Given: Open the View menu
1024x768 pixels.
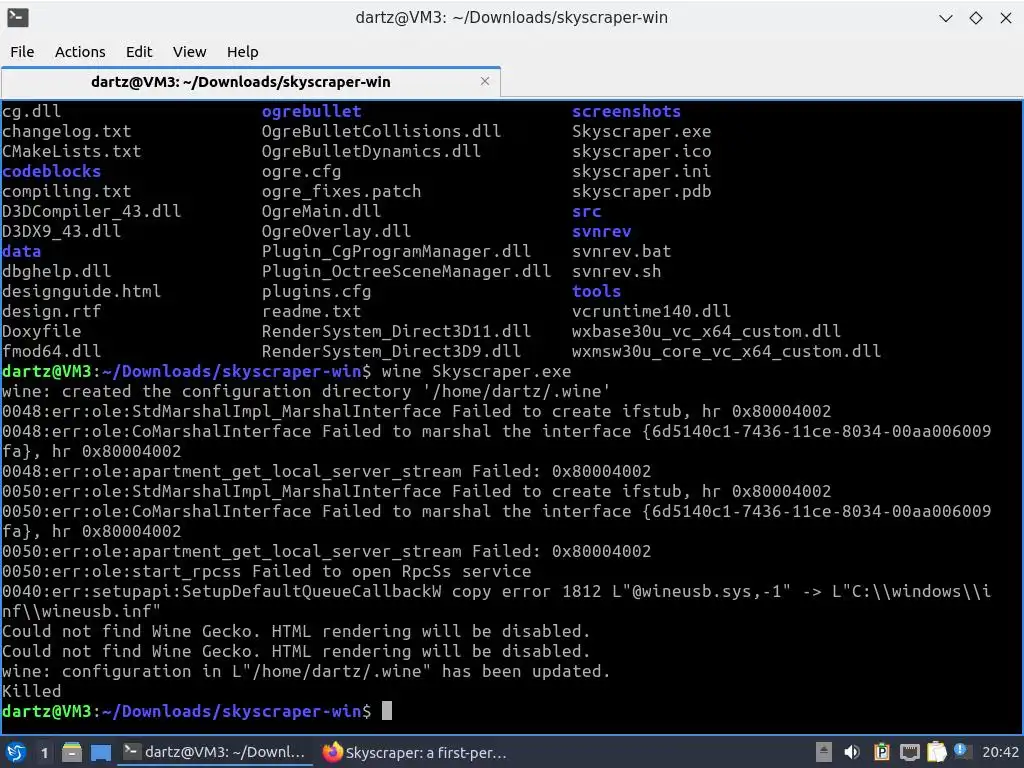Looking at the screenshot, I should click(x=189, y=52).
